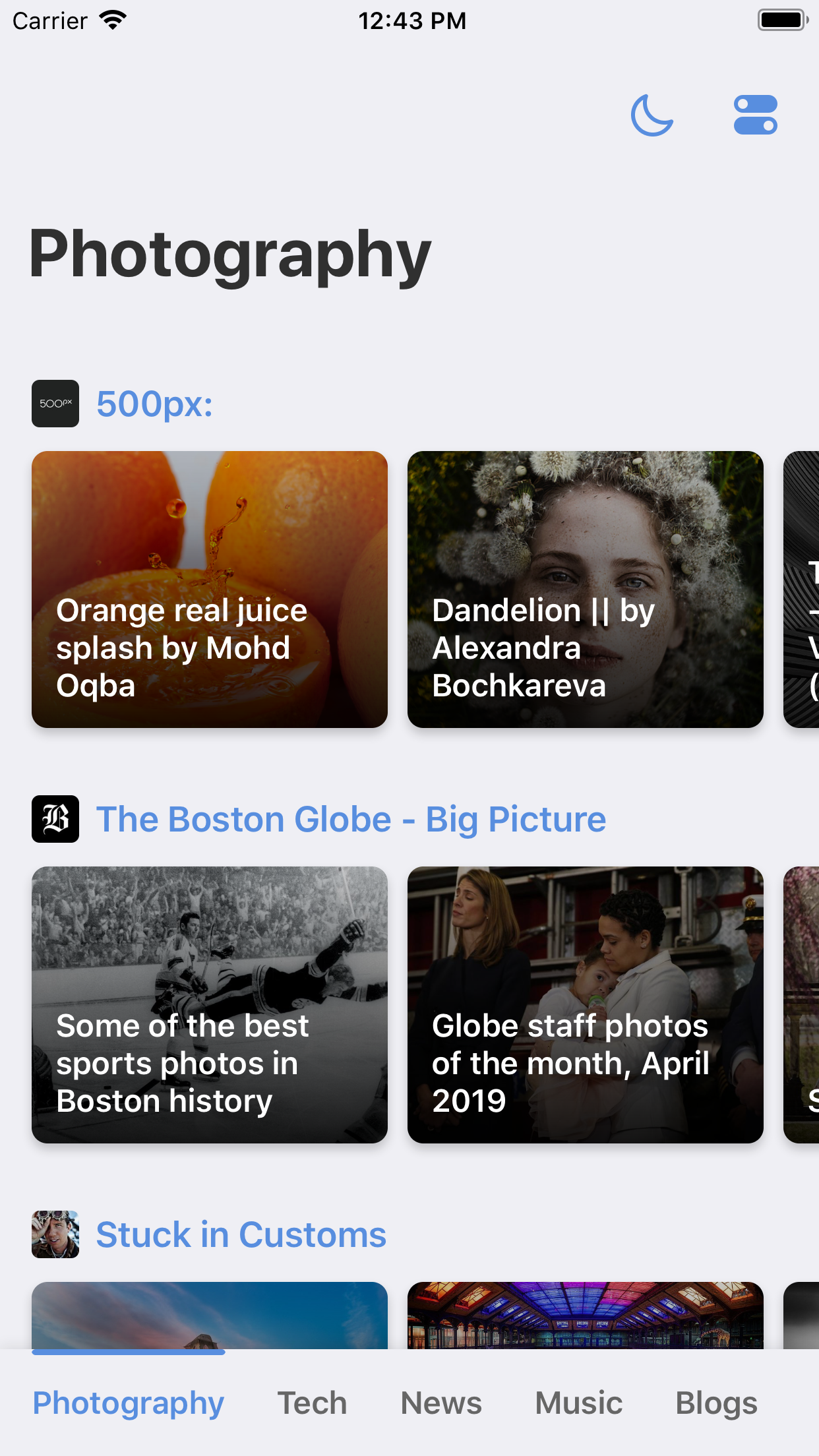Toggle dark mode with the moon icon
819x1456 pixels.
click(652, 115)
